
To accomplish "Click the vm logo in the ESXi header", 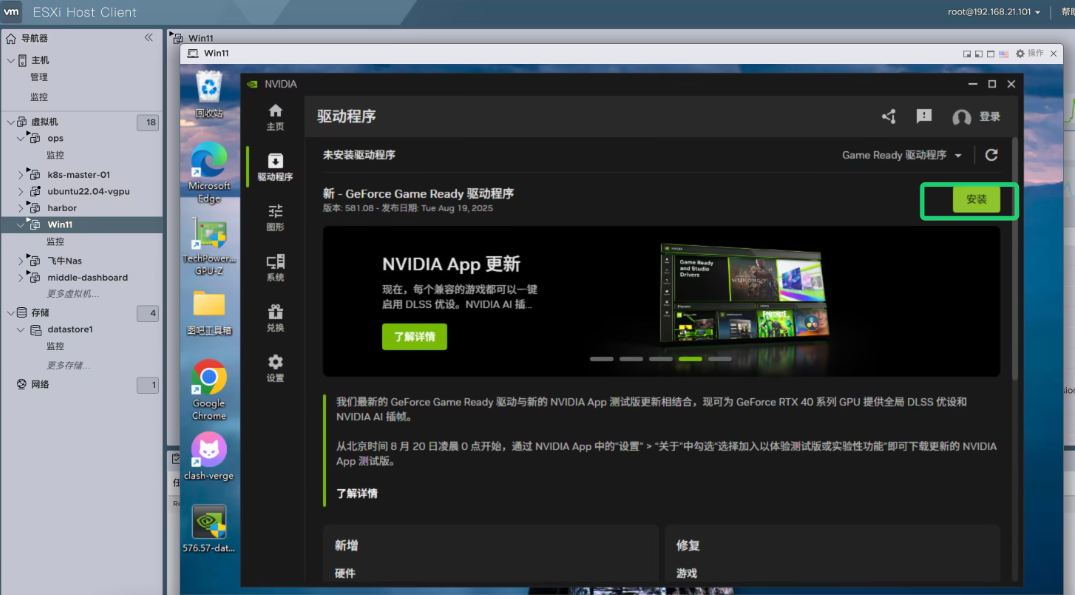I will coord(12,12).
